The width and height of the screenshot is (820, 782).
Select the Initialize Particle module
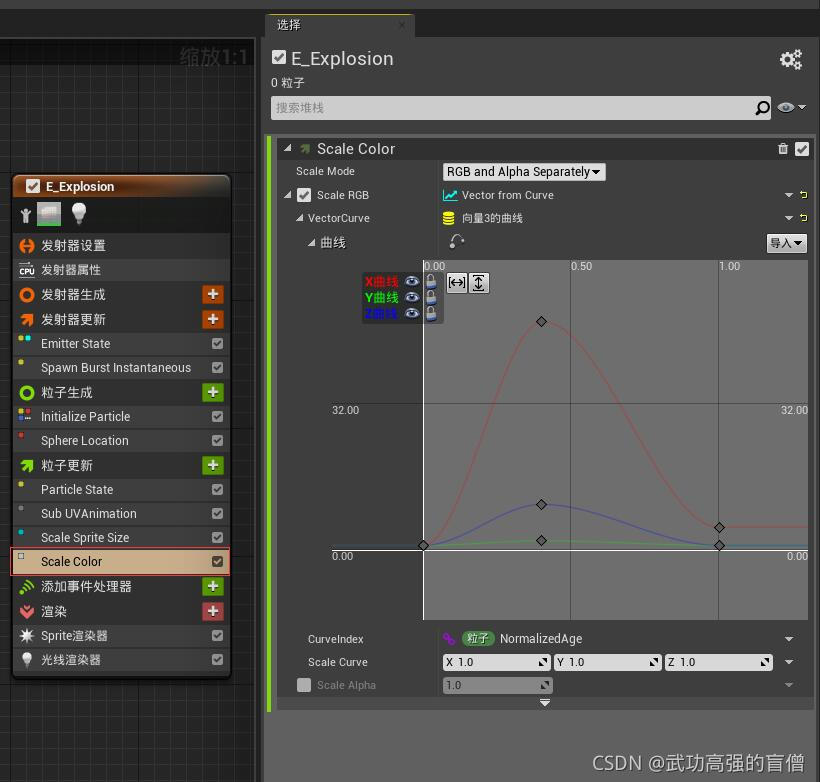coord(121,416)
